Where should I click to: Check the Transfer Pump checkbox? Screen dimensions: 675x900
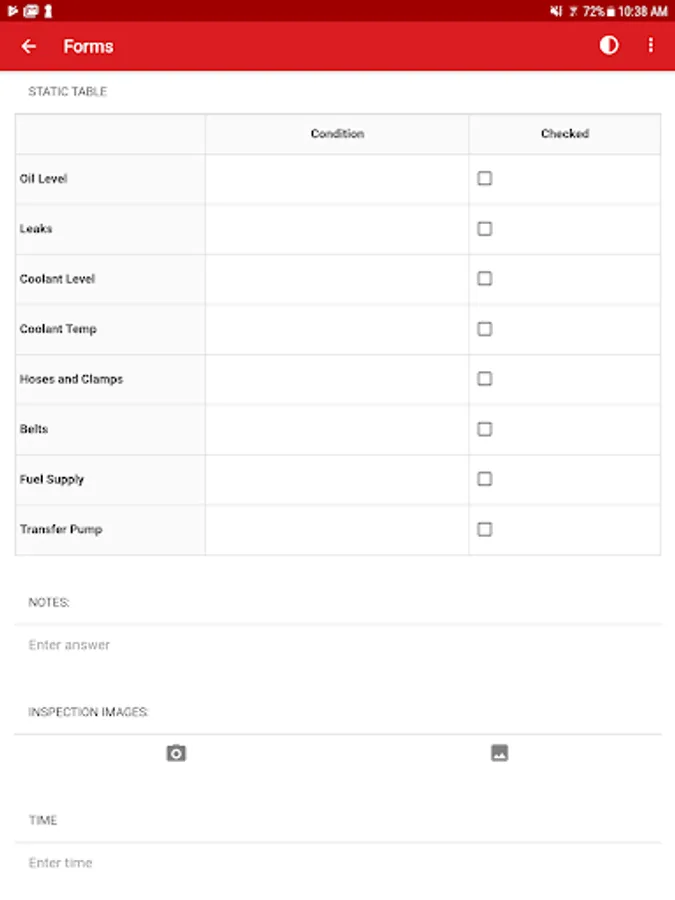485,529
